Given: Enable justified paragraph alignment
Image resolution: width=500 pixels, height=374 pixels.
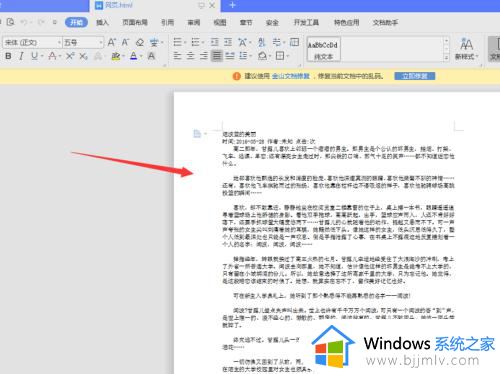Looking at the screenshot, I should pos(217,56).
